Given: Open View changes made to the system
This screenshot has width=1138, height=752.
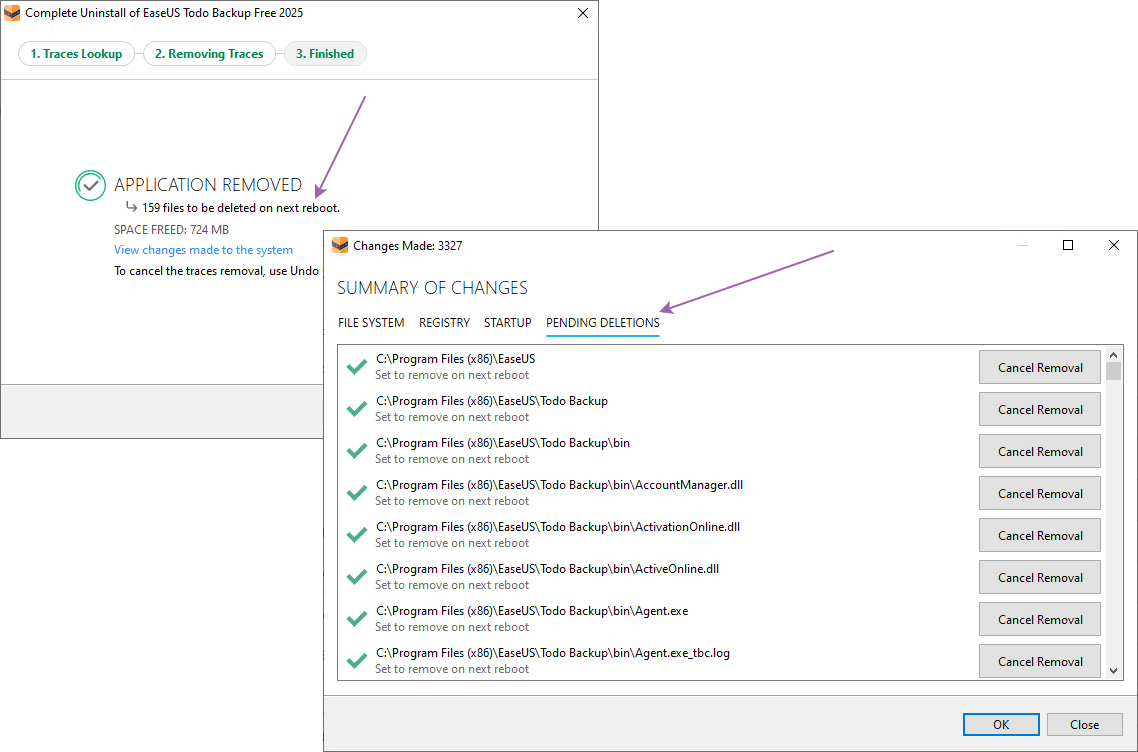Looking at the screenshot, I should (x=203, y=250).
